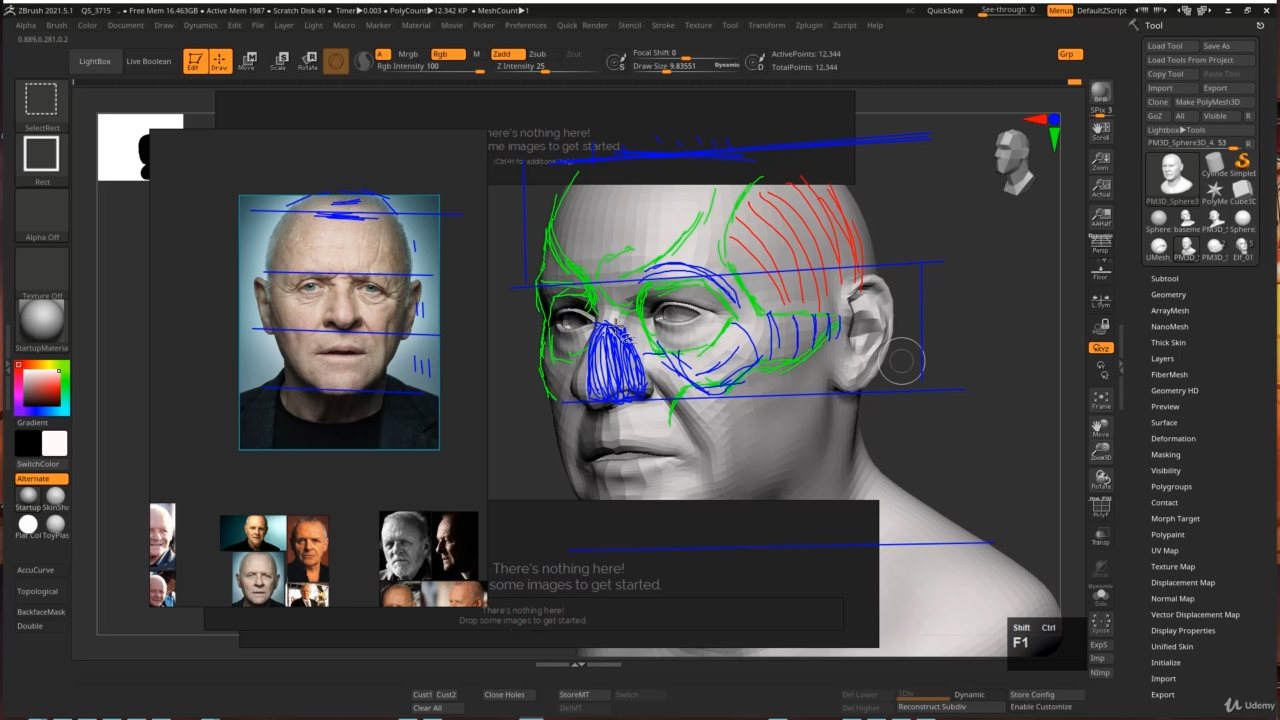Select the Move gizmo tool
The image size is (1280, 720).
tap(248, 60)
